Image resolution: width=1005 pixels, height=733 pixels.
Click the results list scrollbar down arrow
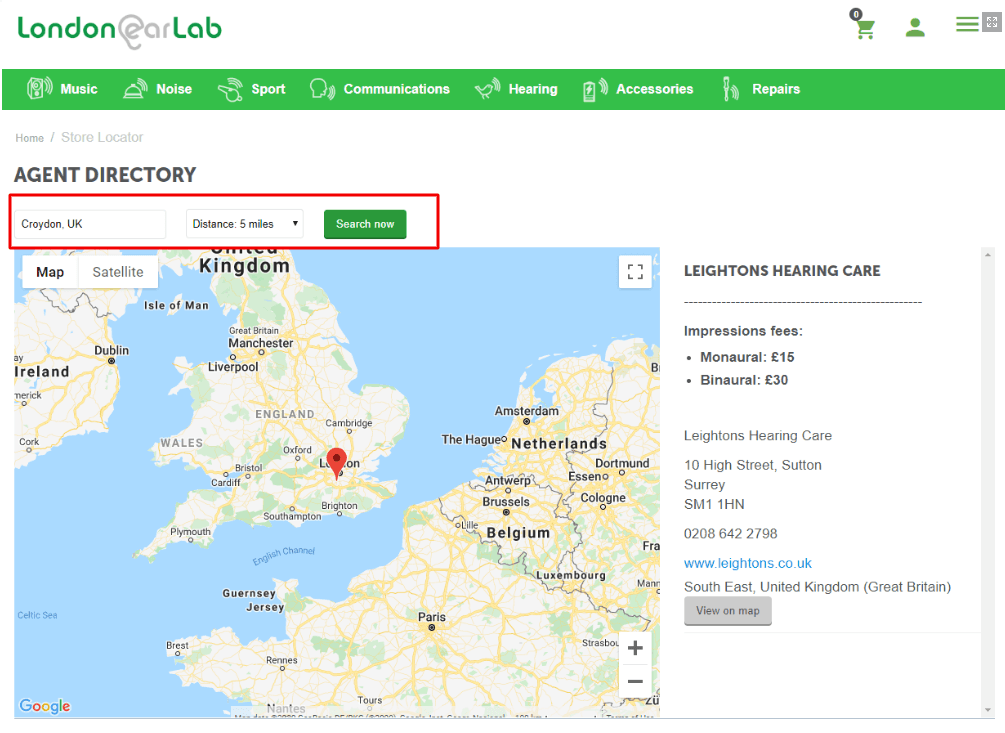(988, 710)
